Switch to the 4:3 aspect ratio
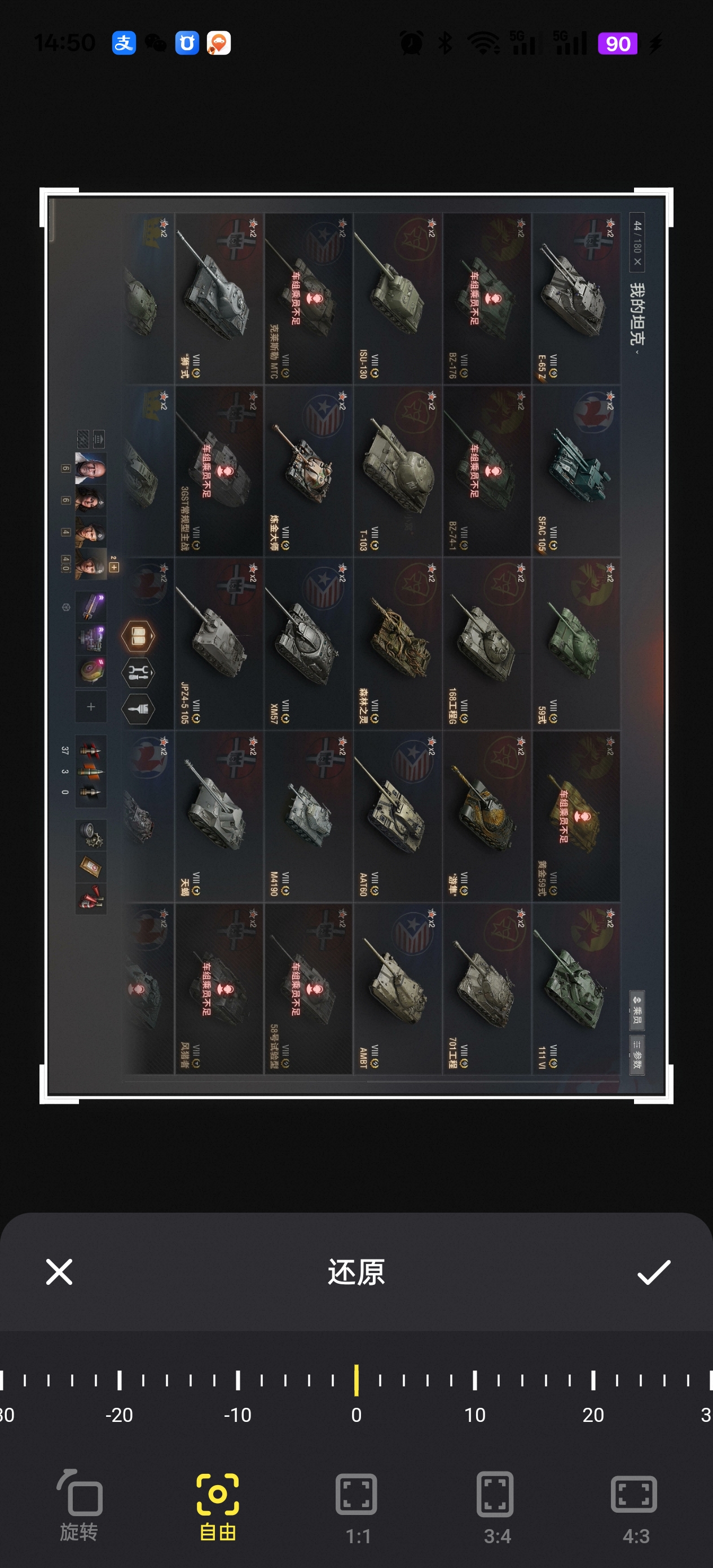713x1568 pixels. point(635,1508)
